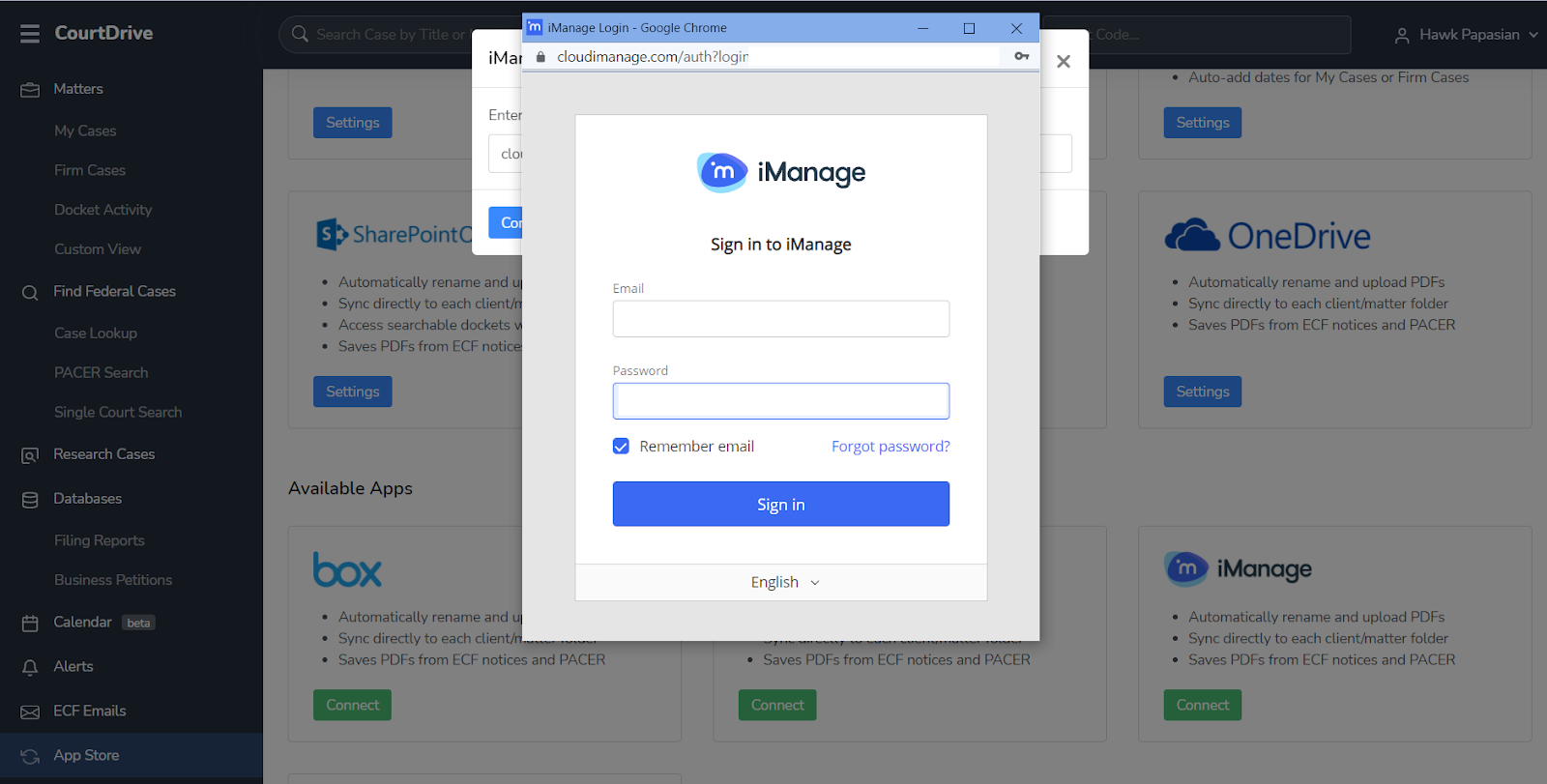
Task: Click the user profile icon beside Hawk Papasian
Action: (1402, 36)
